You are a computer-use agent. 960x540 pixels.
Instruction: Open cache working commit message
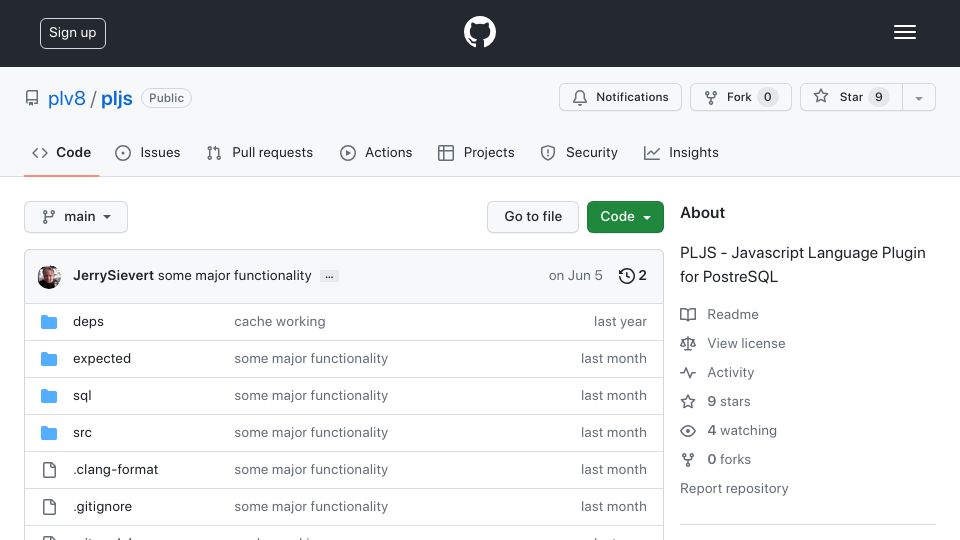[x=280, y=321]
